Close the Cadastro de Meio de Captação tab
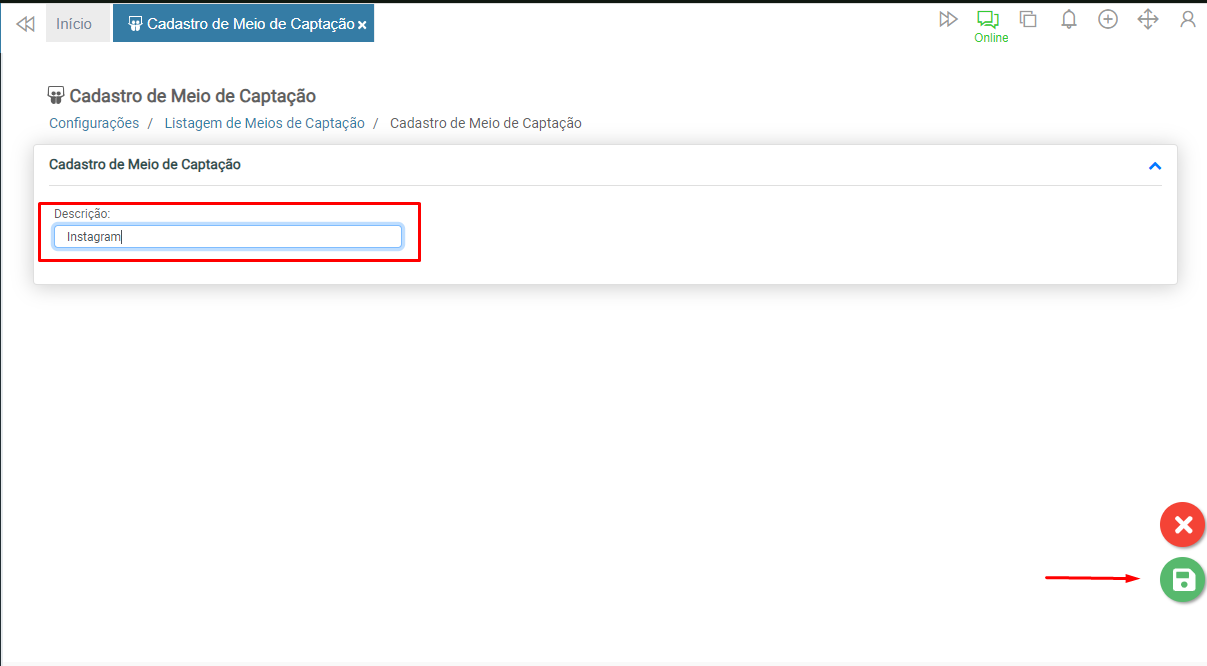Image resolution: width=1207 pixels, height=666 pixels. pyautogui.click(x=362, y=24)
